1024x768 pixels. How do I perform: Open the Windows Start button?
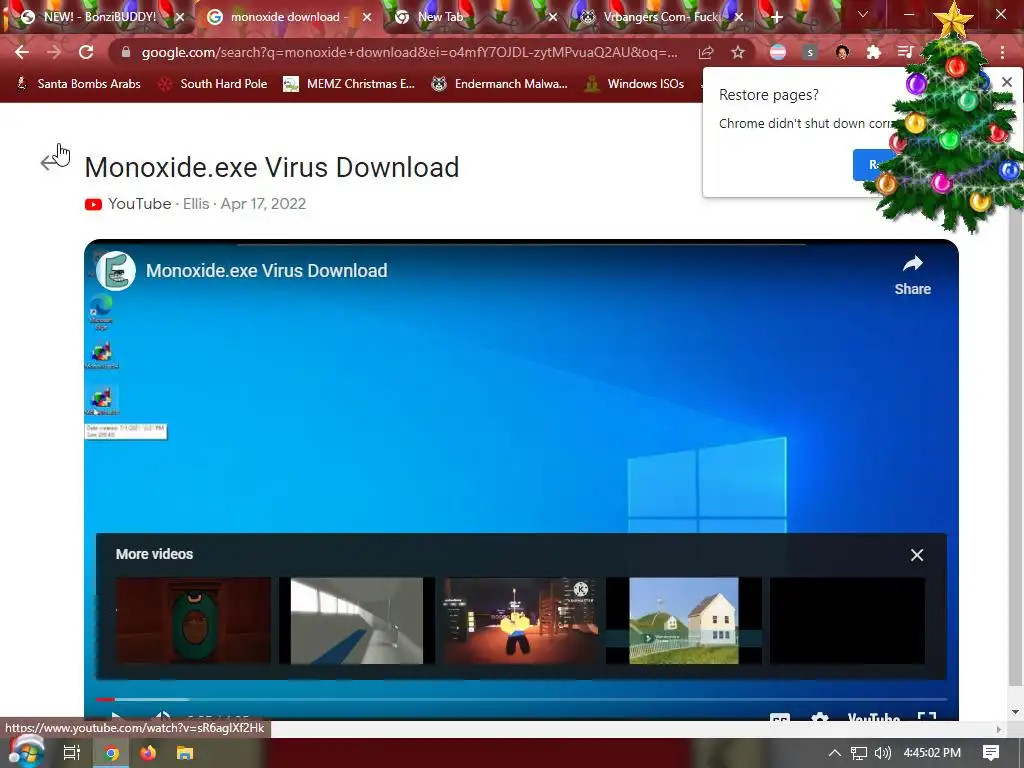[x=26, y=752]
